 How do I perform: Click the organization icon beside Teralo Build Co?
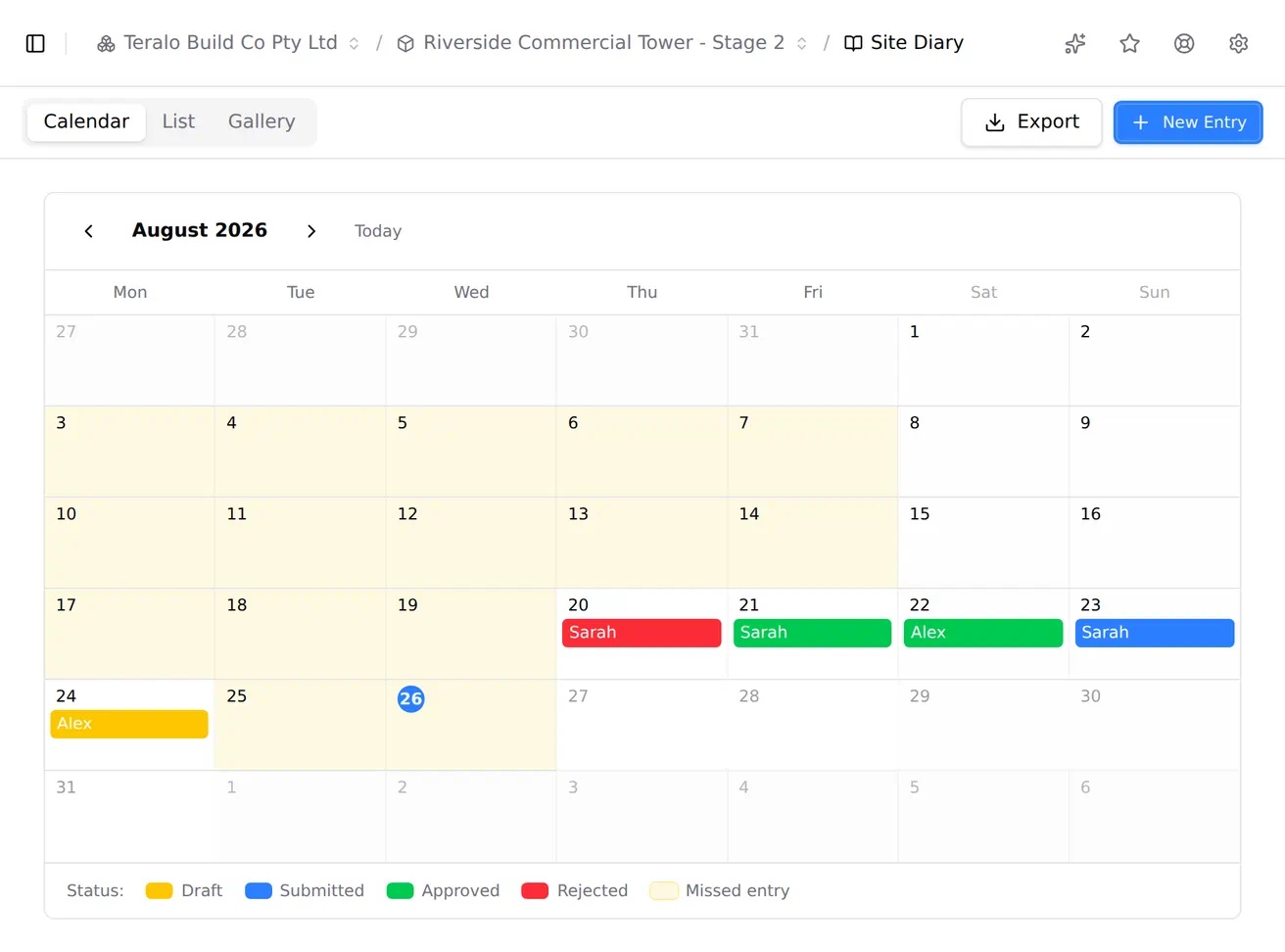click(x=106, y=43)
